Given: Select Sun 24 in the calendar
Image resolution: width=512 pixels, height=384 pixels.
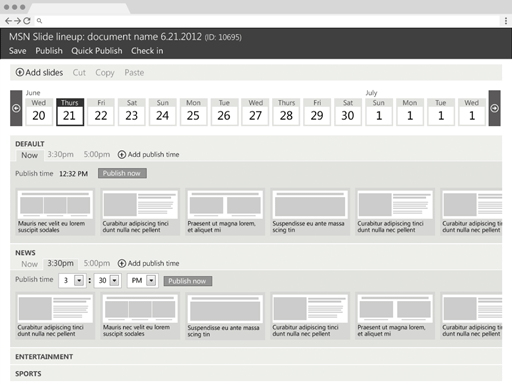Looking at the screenshot, I should point(162,112).
